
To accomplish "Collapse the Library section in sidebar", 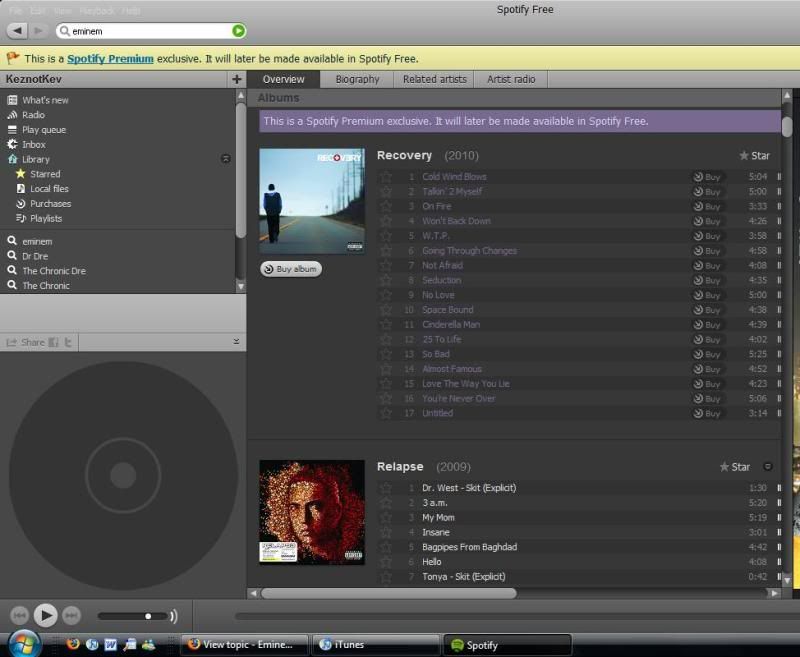I will pos(225,159).
